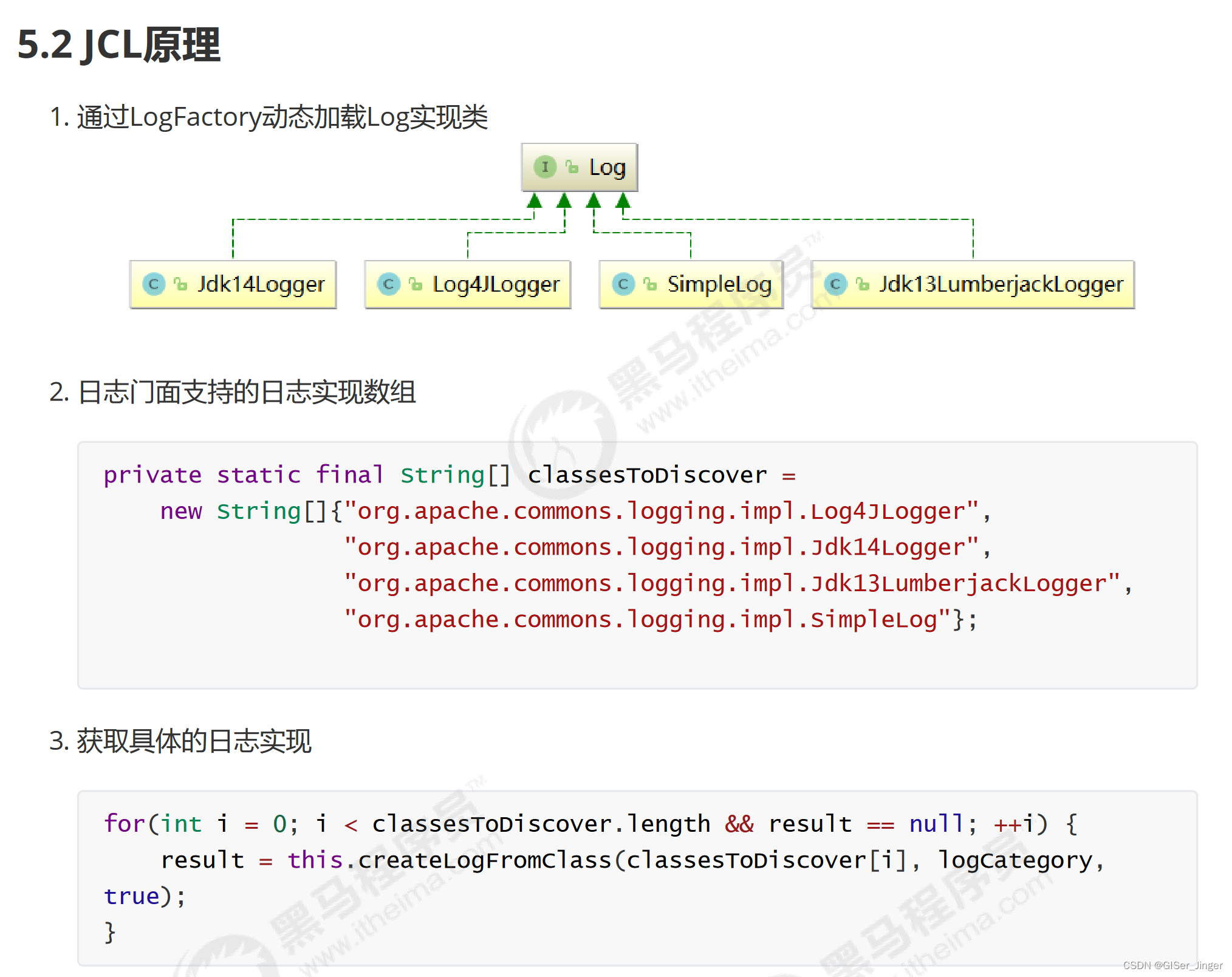Click the 'true);' line in the code
1232x977 pixels.
click(x=145, y=896)
